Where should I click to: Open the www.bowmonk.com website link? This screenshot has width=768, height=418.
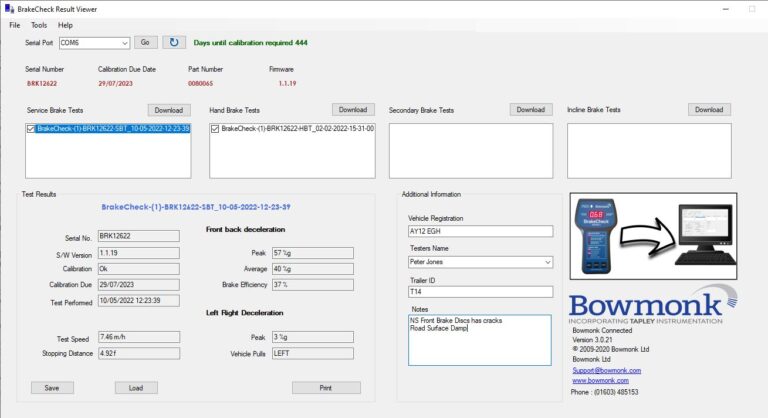tap(600, 381)
